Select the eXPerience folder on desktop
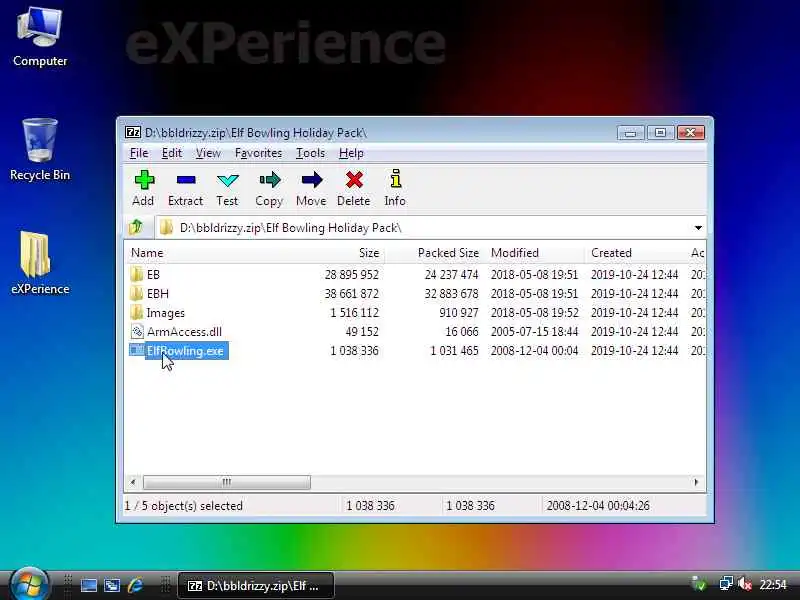Image resolution: width=800 pixels, height=600 pixels. [40, 263]
